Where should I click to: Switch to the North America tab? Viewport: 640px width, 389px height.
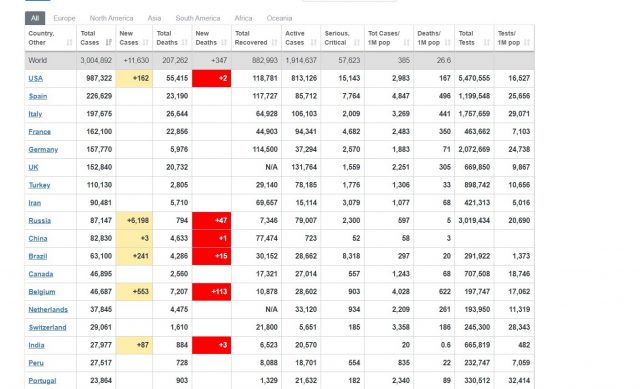[111, 18]
